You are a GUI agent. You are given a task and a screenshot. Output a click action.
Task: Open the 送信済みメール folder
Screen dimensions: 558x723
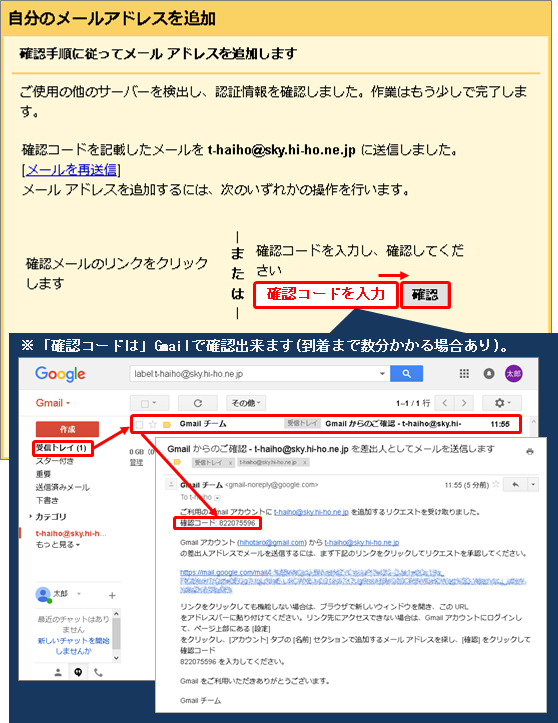tap(63, 487)
